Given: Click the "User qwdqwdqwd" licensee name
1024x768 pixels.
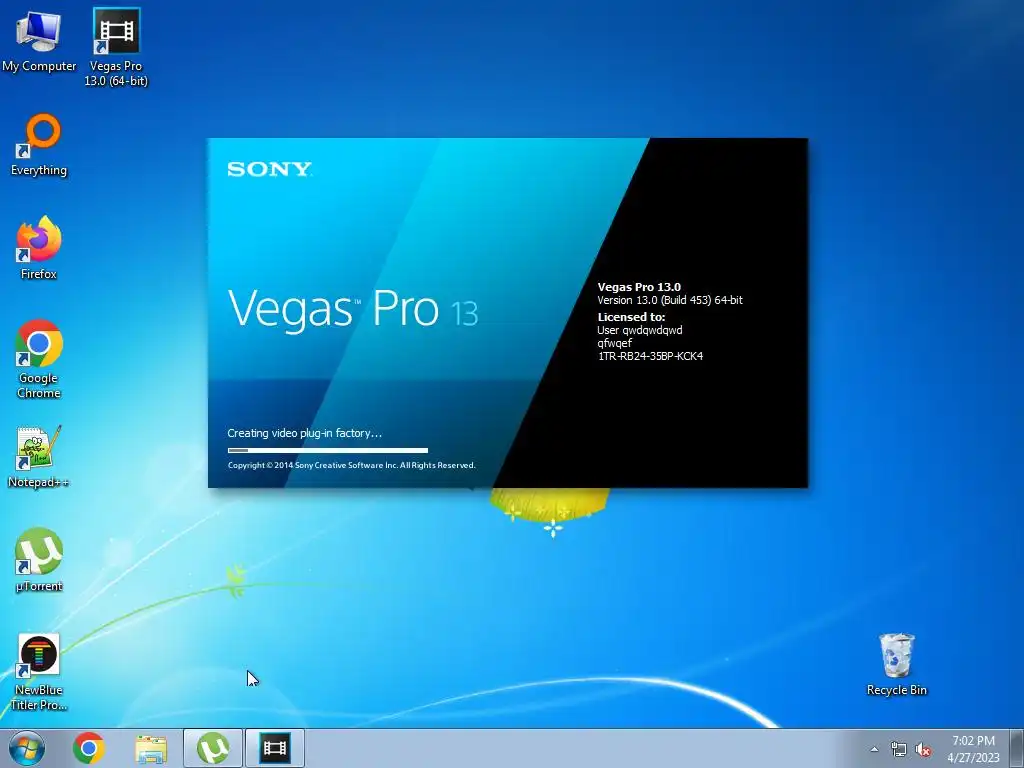Looking at the screenshot, I should click(x=639, y=330).
